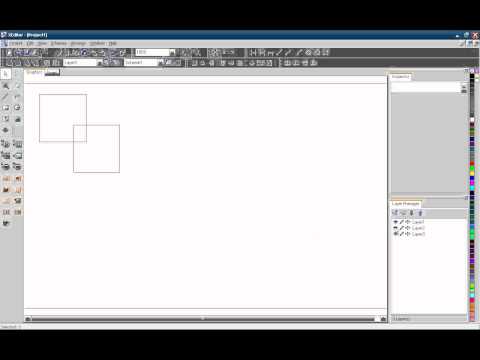Image resolution: width=480 pixels, height=360 pixels.
Task: Click first icon in Layer Manager toolbar
Action: click(395, 213)
